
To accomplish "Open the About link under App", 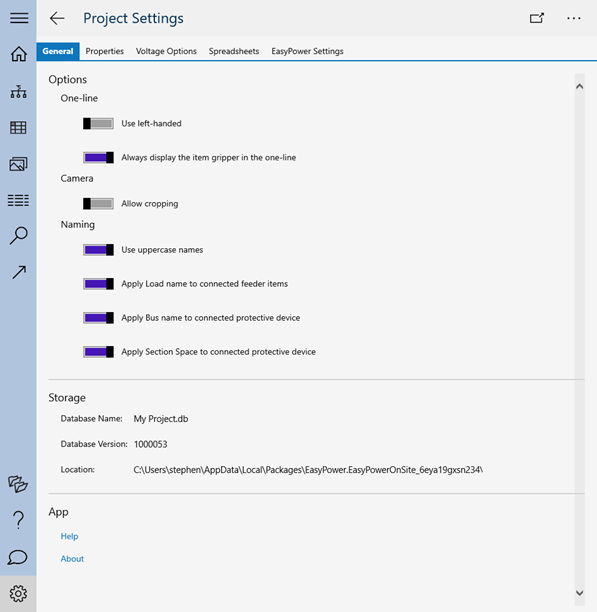I will coord(72,559).
